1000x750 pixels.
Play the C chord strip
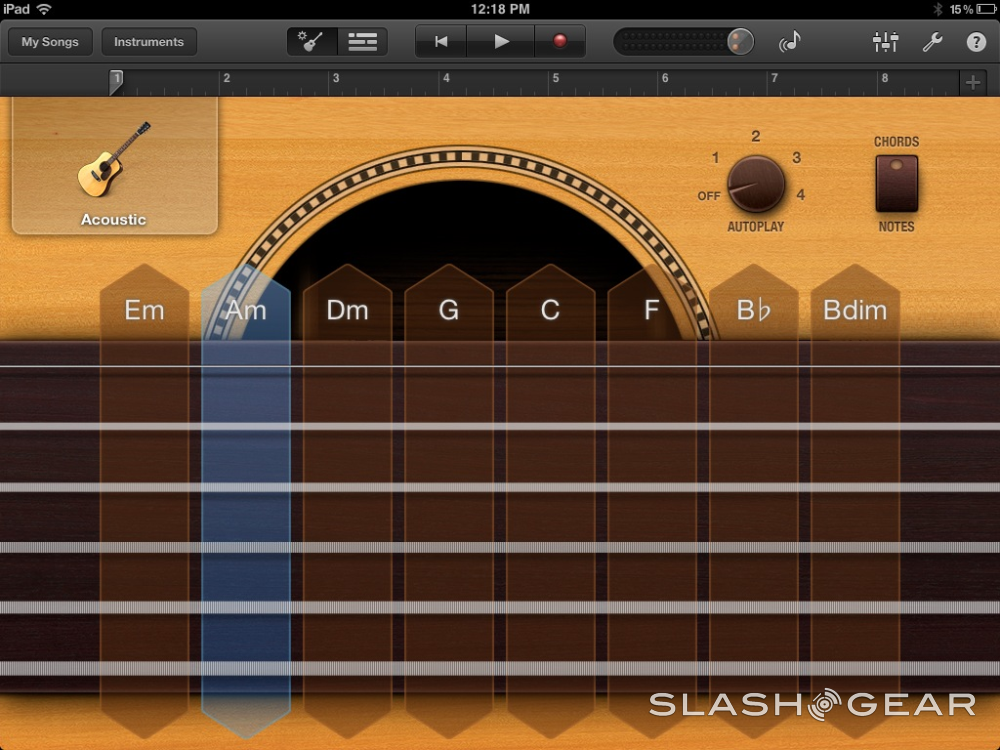(x=550, y=501)
